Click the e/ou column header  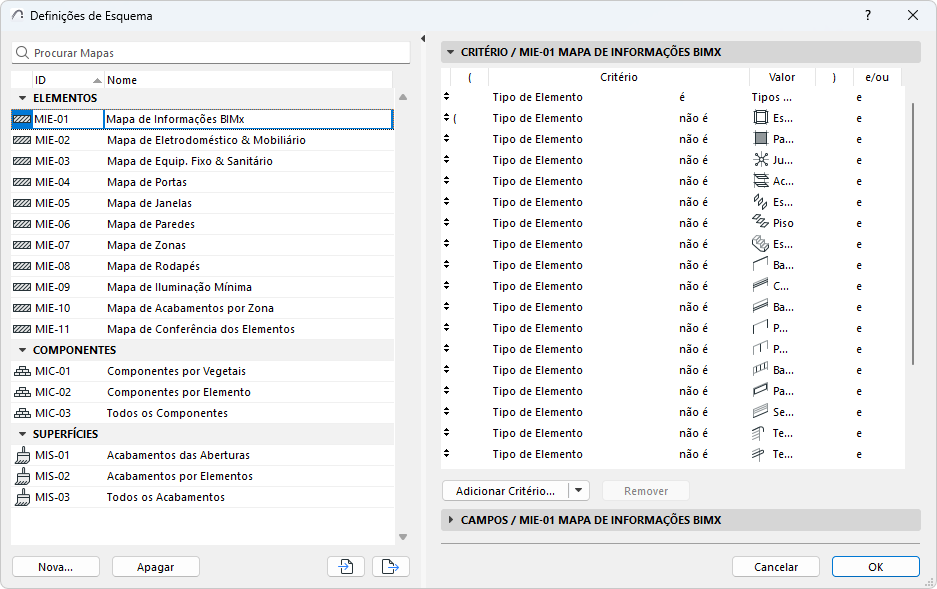[x=877, y=77]
